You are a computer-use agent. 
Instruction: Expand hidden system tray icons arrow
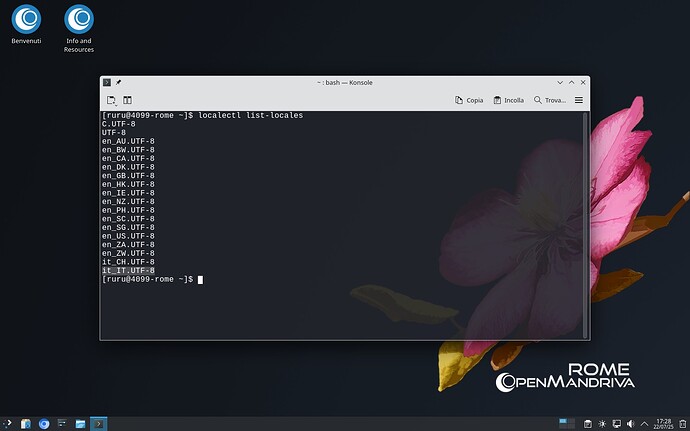click(644, 423)
